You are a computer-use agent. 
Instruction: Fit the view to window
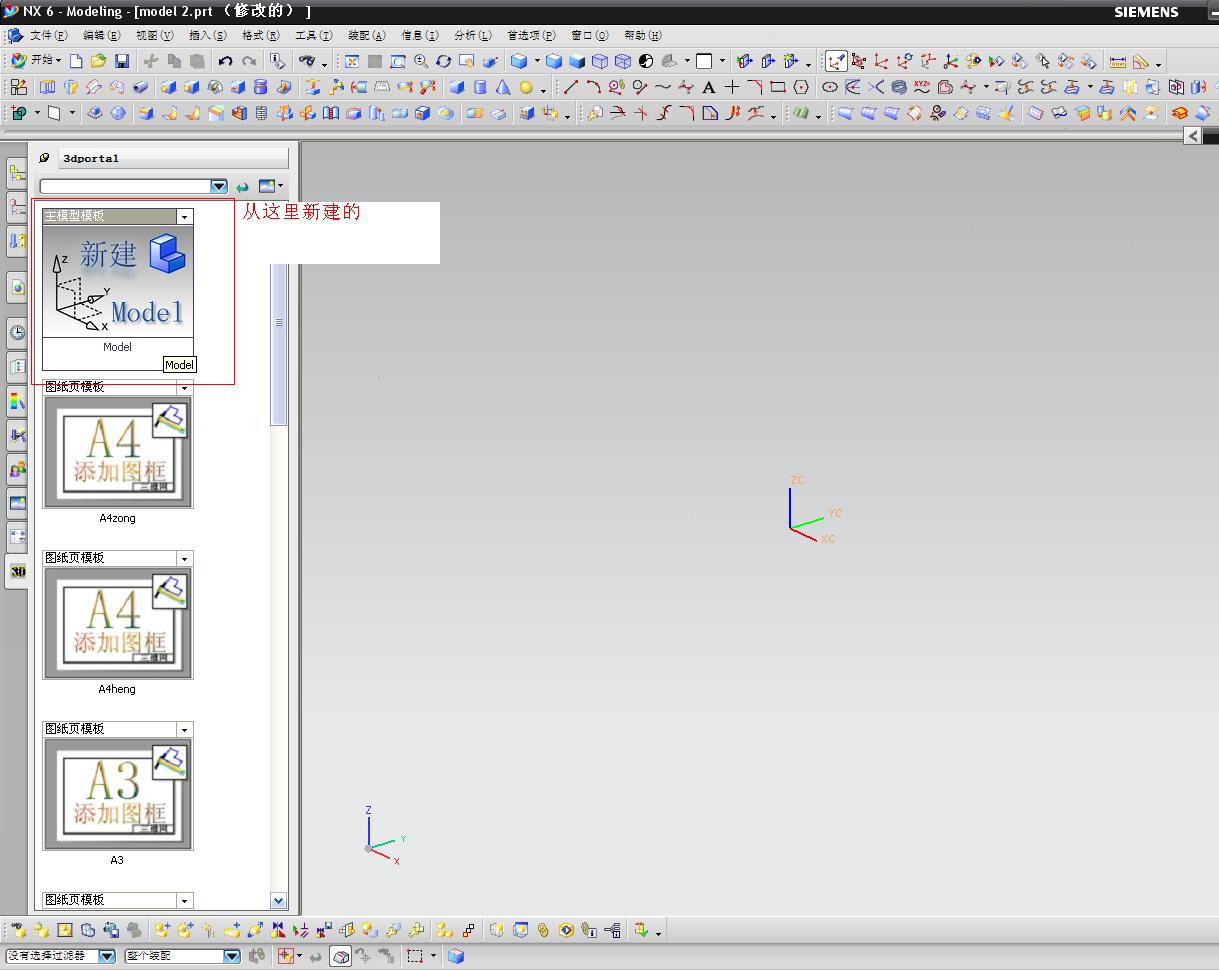pyautogui.click(x=352, y=61)
